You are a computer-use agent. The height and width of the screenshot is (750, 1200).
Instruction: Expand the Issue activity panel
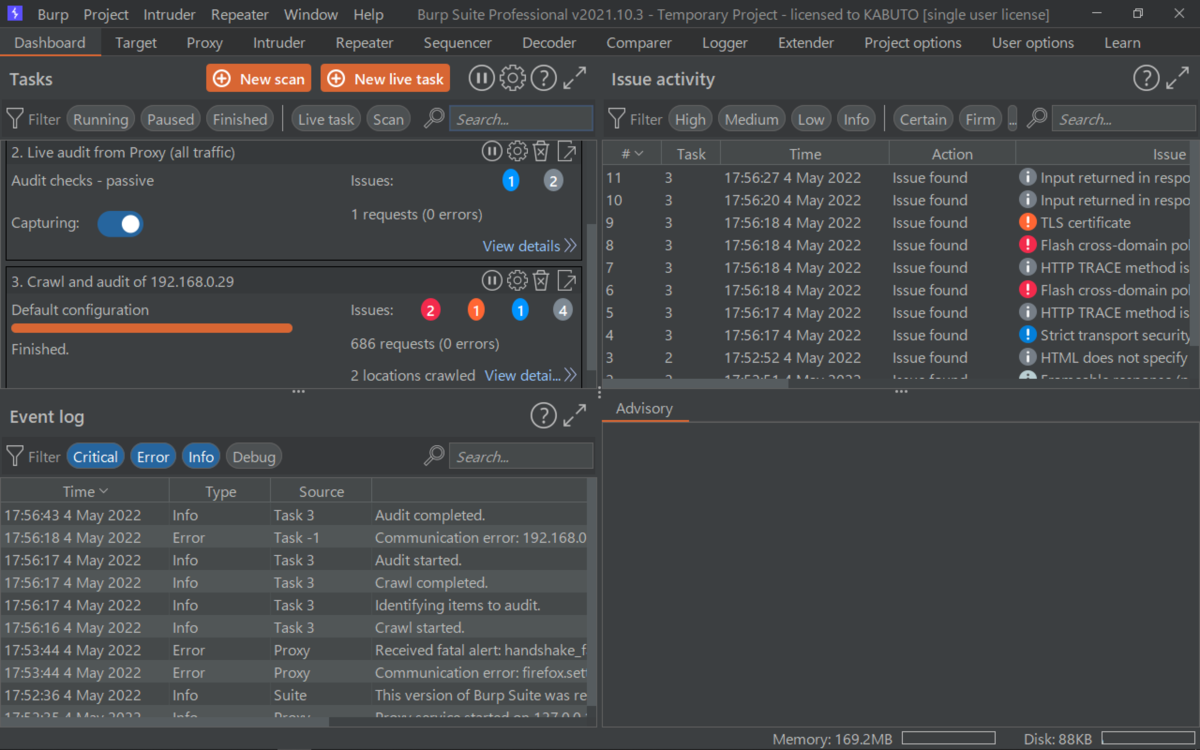coord(1178,79)
